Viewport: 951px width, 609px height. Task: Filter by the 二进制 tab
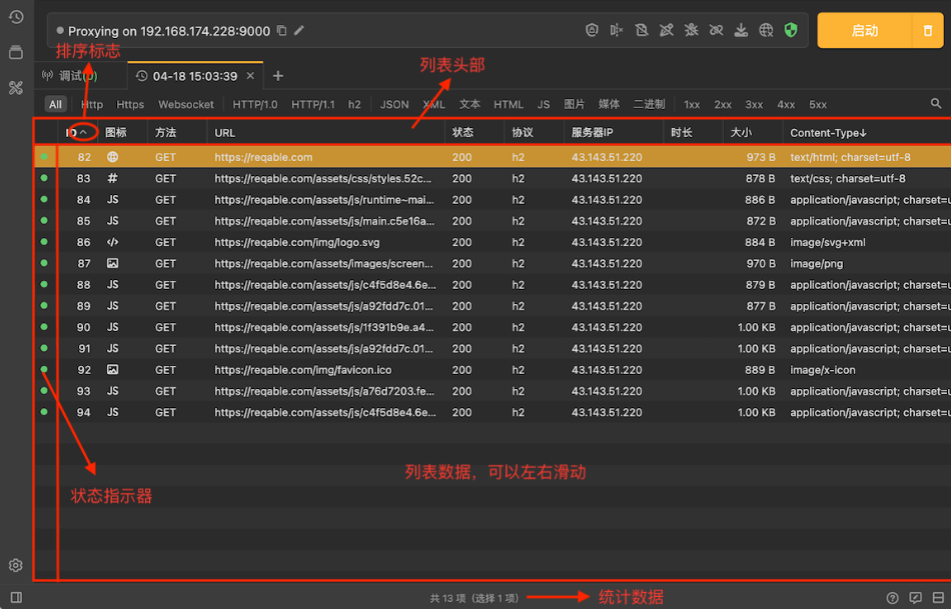[649, 104]
